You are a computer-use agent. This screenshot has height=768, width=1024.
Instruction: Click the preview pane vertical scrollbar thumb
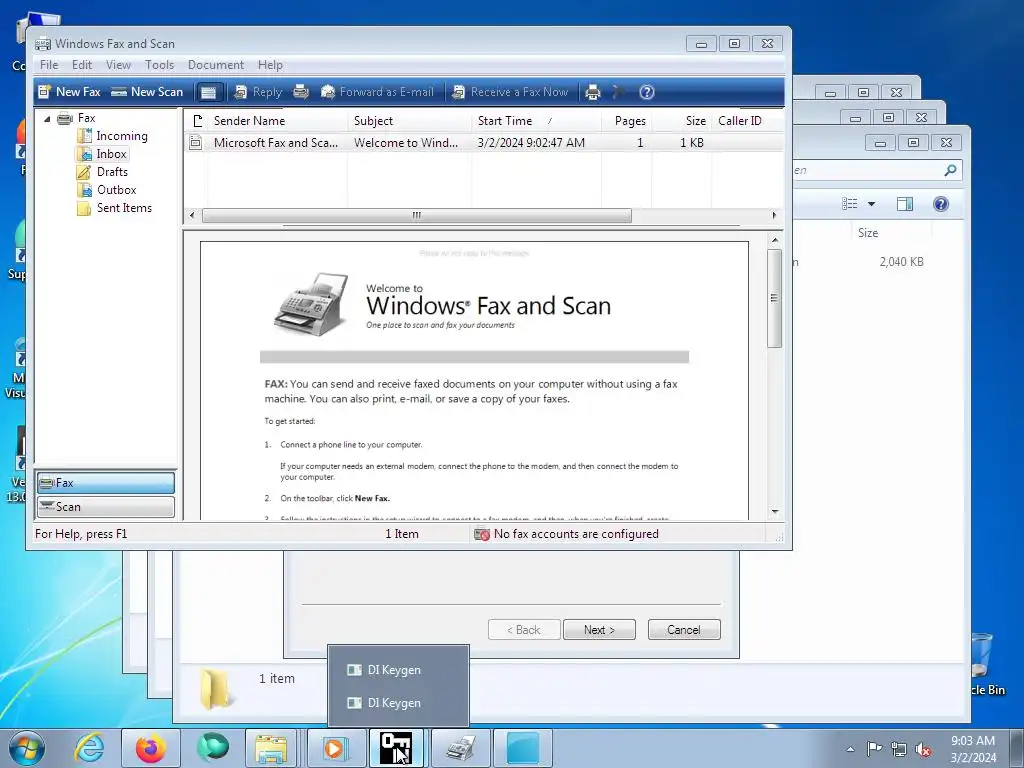(x=775, y=298)
